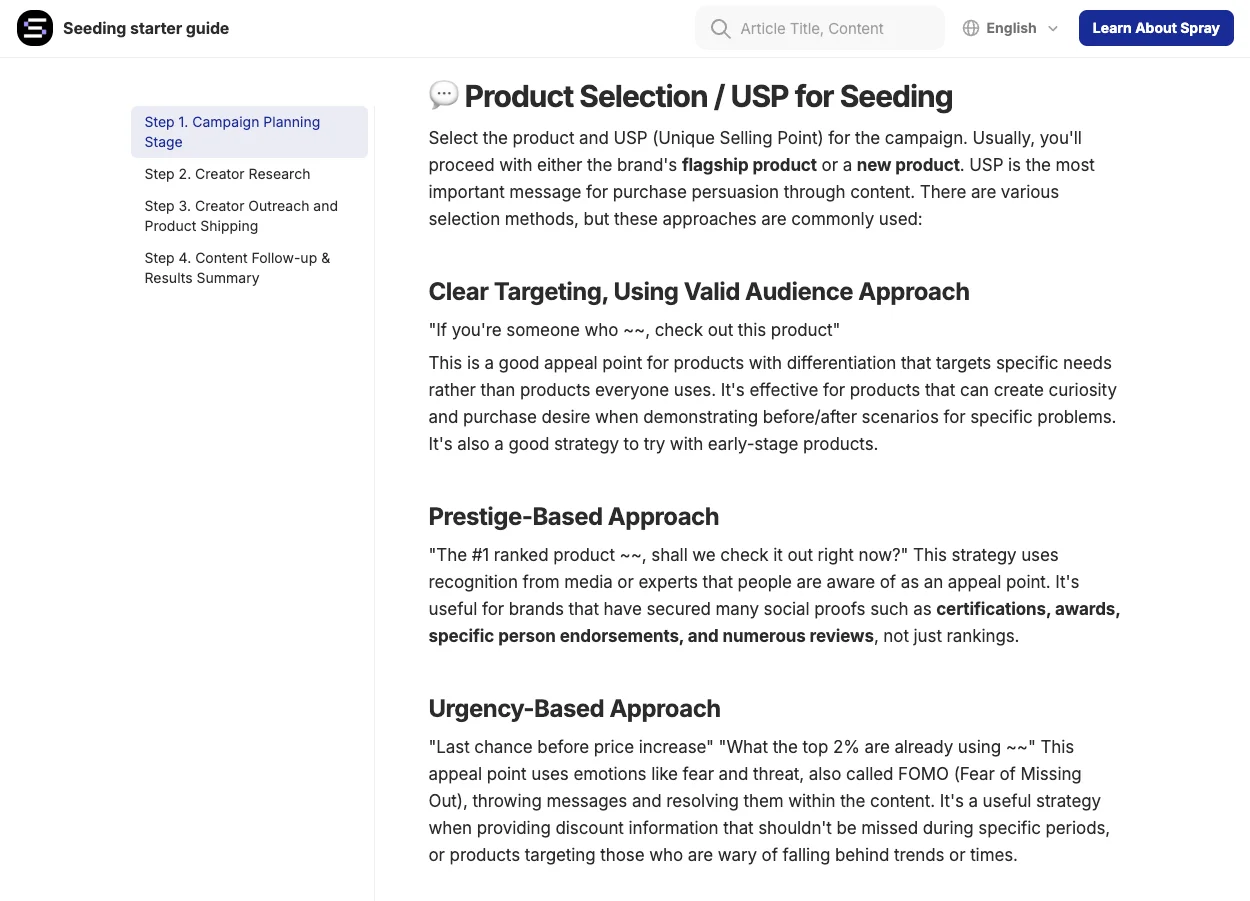
Task: Click the Urgency-Based Approach heading
Action: (x=574, y=708)
